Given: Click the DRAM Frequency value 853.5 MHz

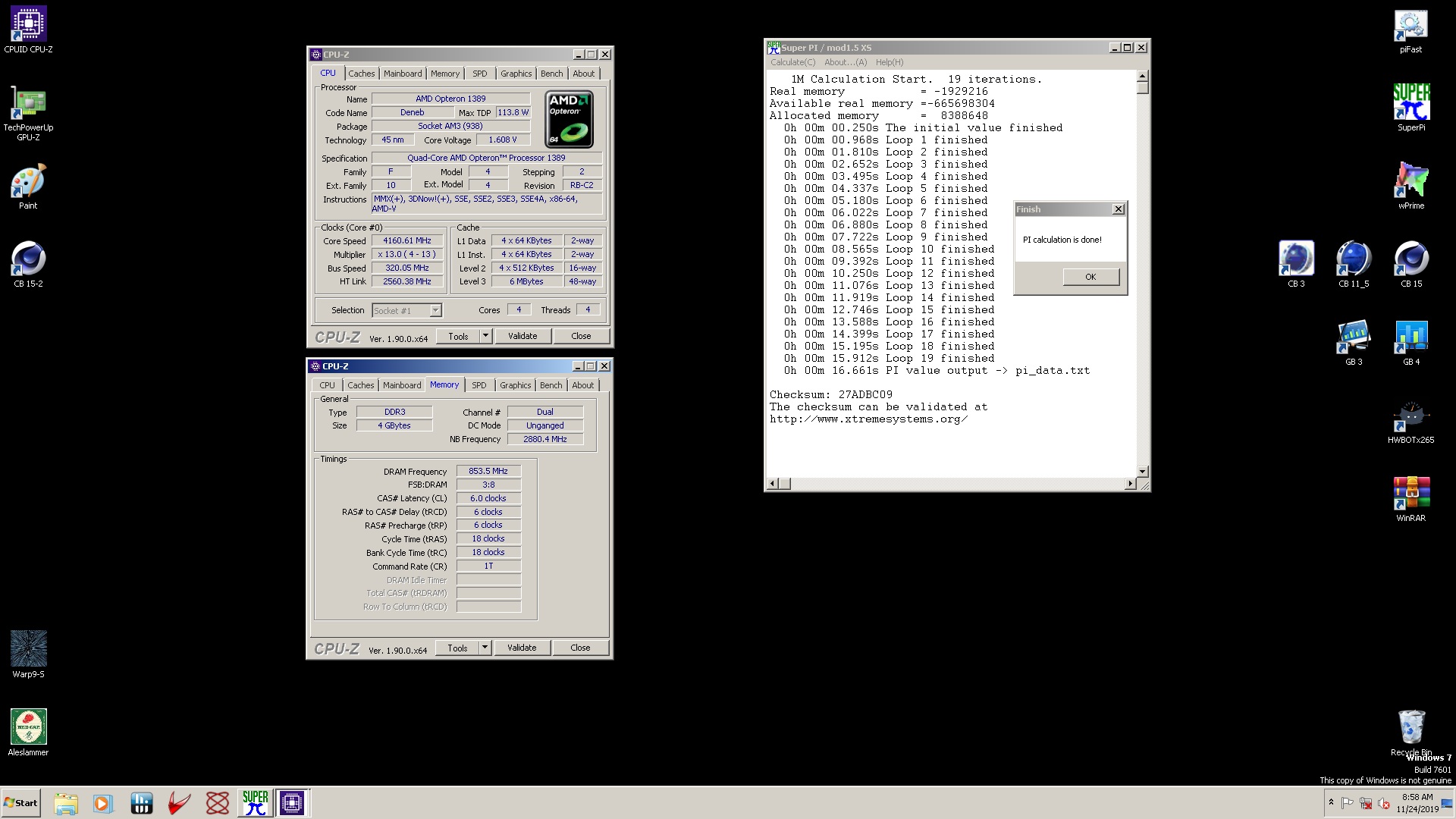Looking at the screenshot, I should (x=488, y=471).
